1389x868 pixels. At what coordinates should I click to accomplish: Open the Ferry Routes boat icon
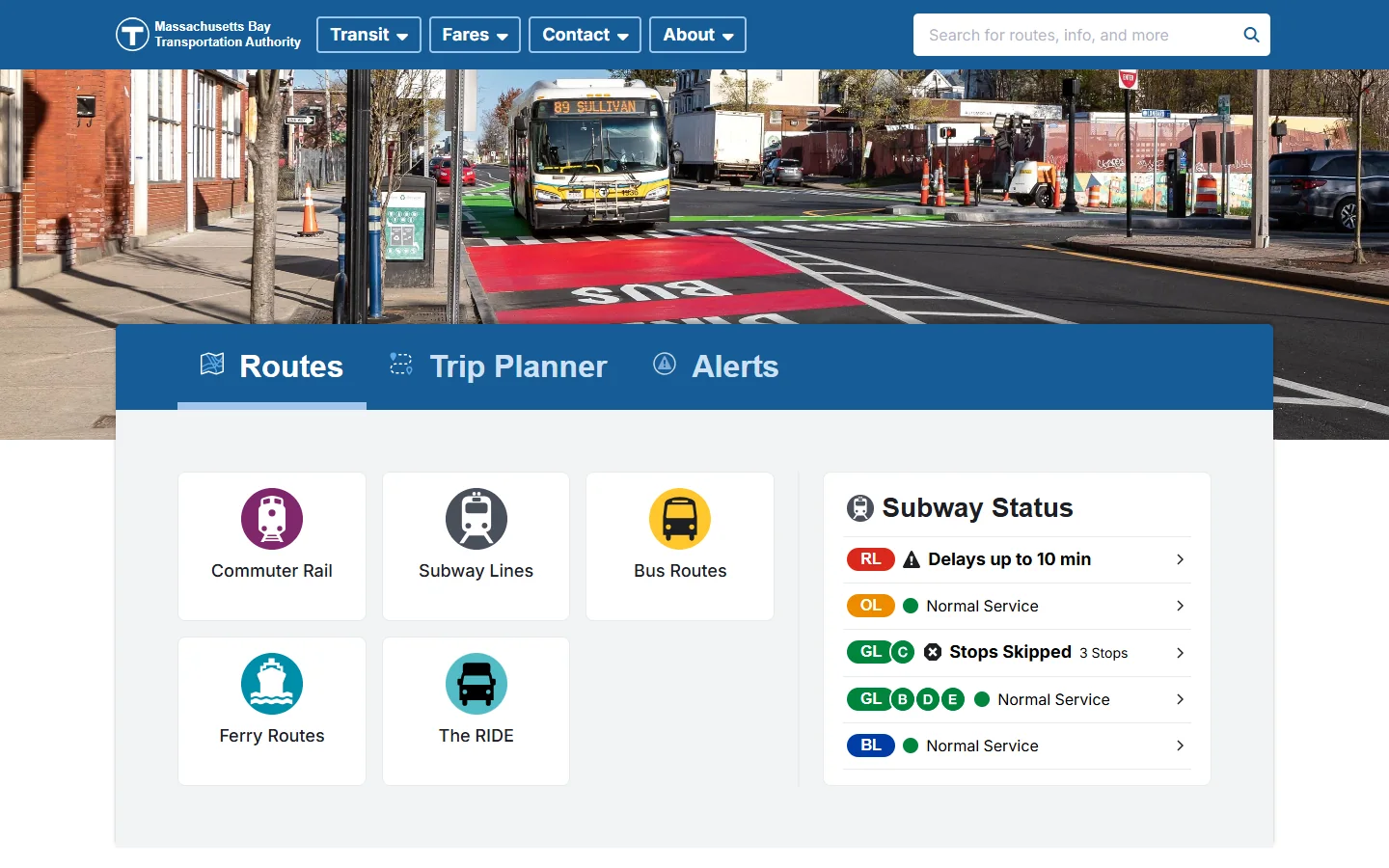272,684
